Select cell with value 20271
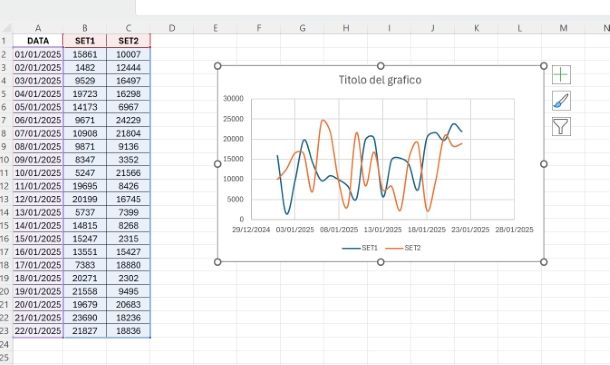 pos(85,278)
